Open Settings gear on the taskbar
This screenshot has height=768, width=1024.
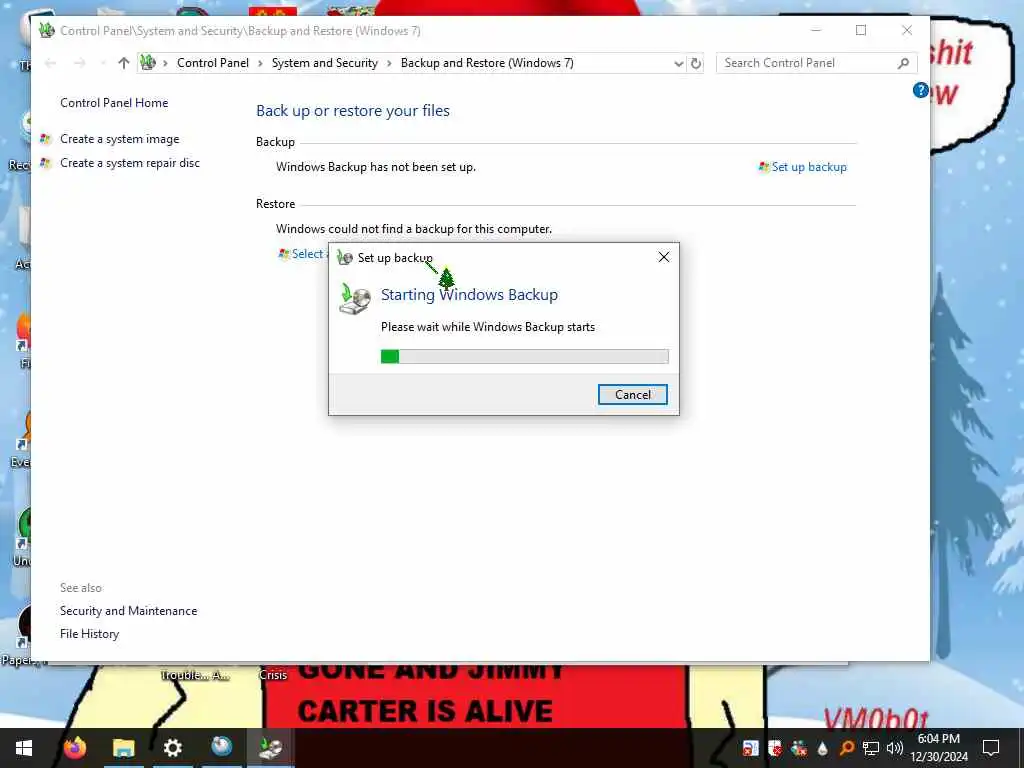tap(172, 747)
